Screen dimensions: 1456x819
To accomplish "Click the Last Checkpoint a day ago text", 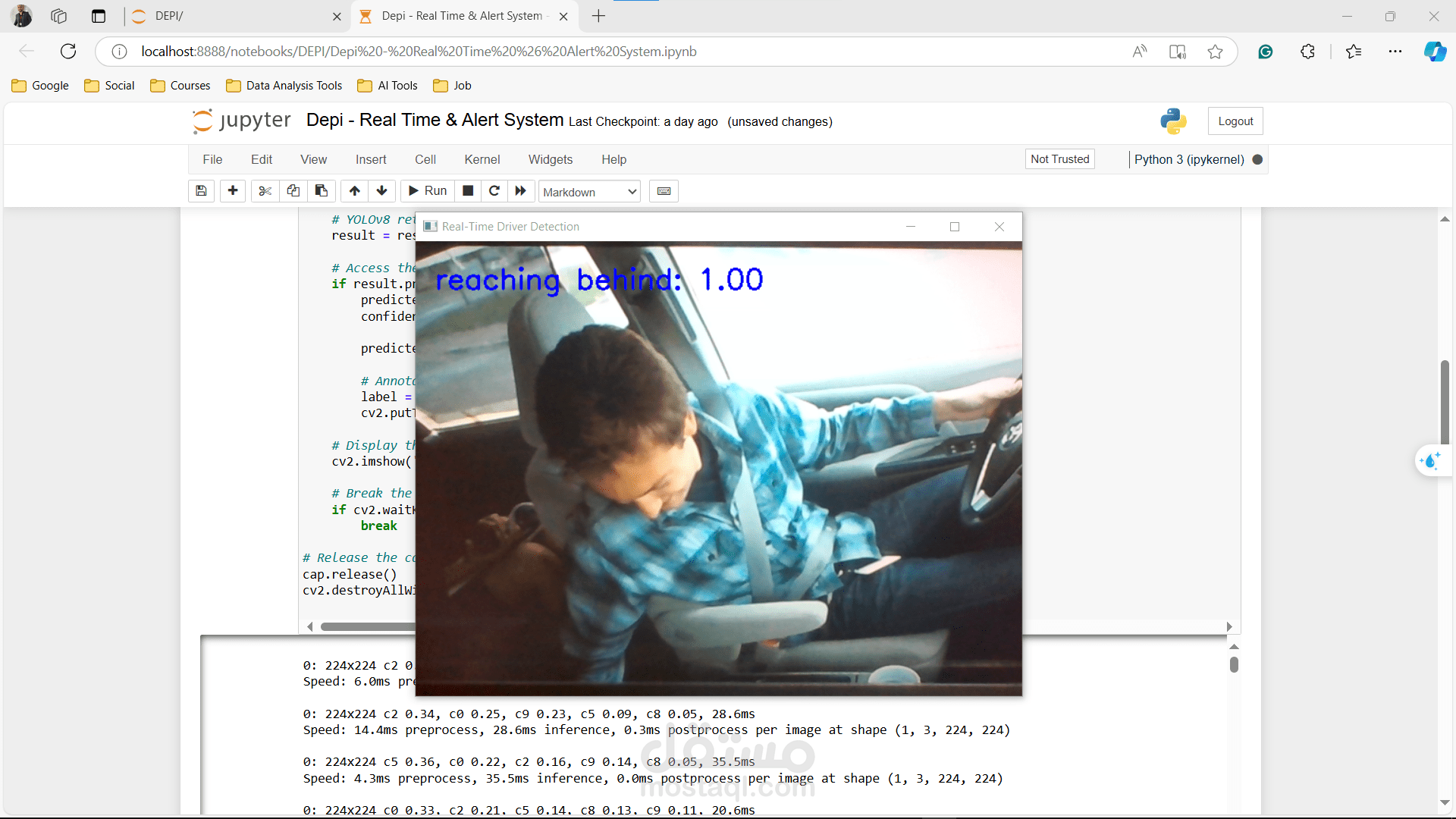I will (643, 121).
